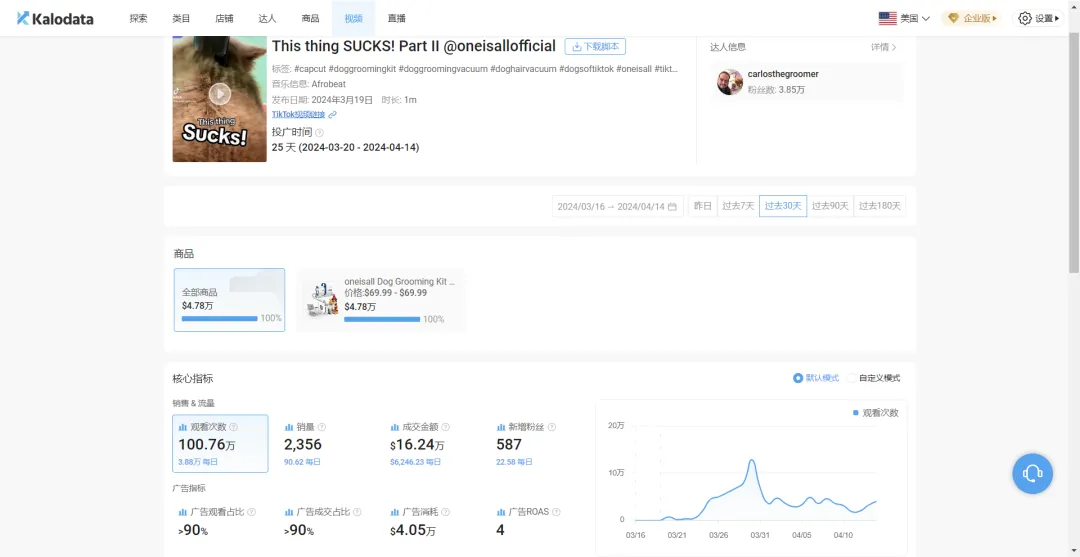This screenshot has height=557, width=1080.
Task: Click help icon next to 投广时间
Action: pyautogui.click(x=320, y=132)
